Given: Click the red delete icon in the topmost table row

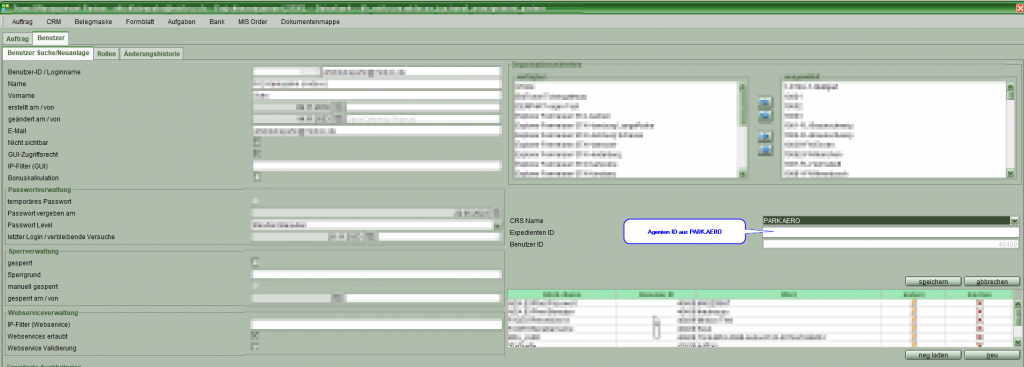Looking at the screenshot, I should coord(979,304).
